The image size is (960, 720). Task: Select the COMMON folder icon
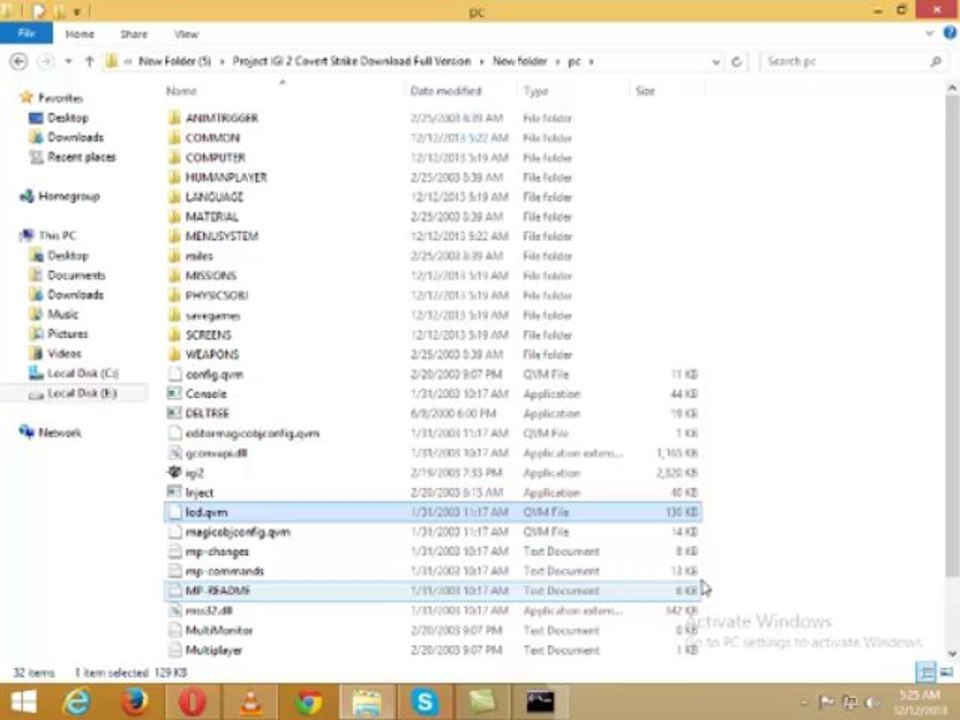(x=174, y=138)
